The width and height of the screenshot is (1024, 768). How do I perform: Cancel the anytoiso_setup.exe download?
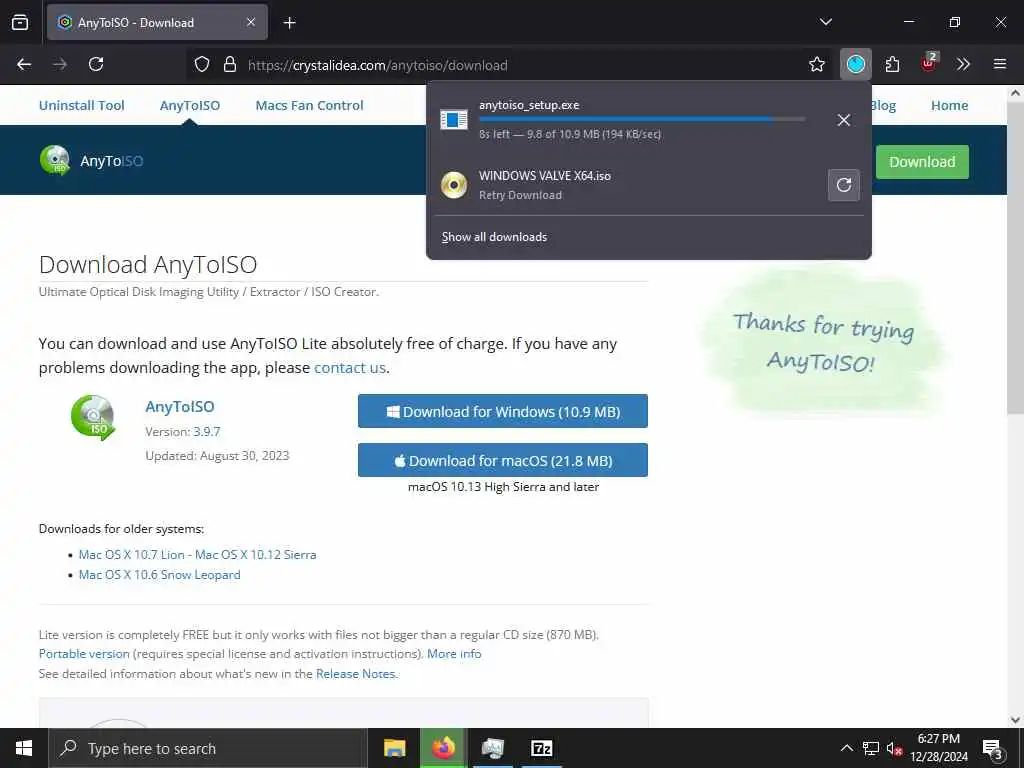tap(844, 120)
